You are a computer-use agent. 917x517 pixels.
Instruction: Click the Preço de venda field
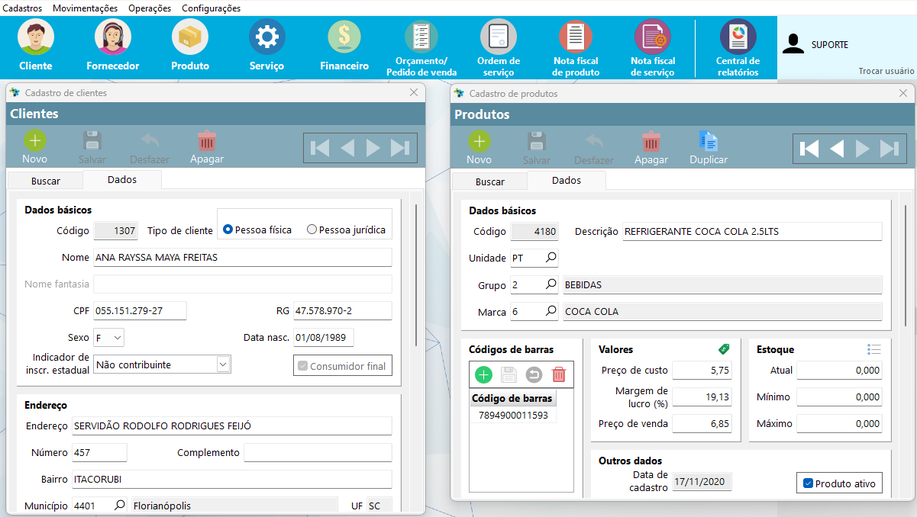(702, 424)
